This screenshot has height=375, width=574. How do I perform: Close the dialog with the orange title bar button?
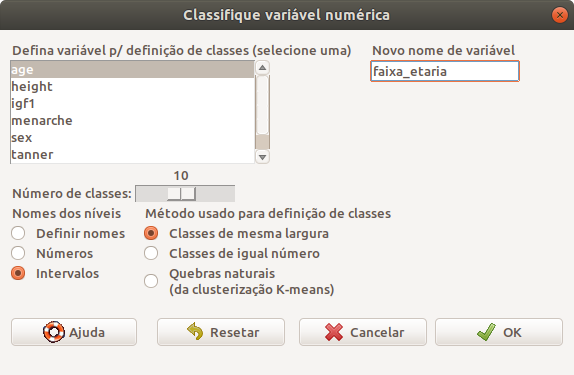(560, 15)
